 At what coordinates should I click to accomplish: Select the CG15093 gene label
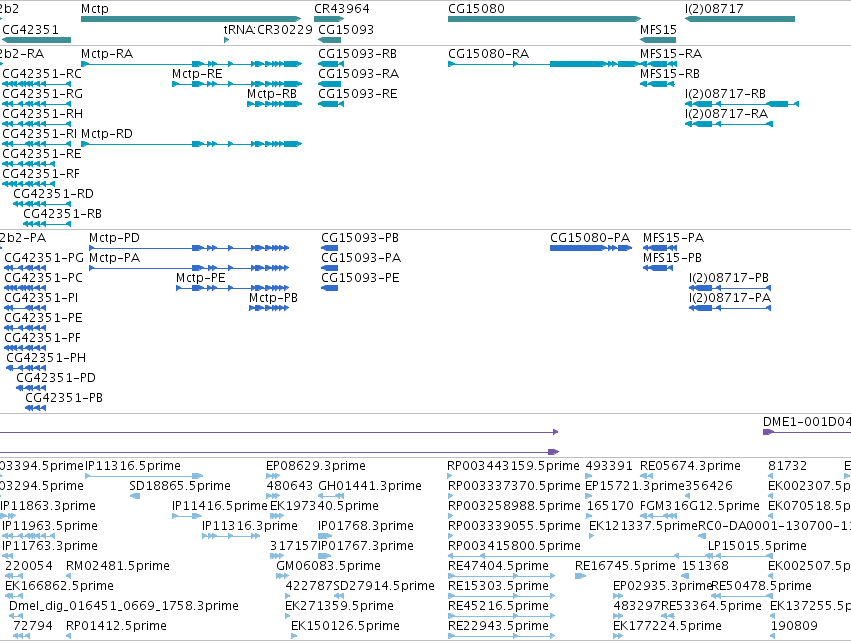[346, 29]
